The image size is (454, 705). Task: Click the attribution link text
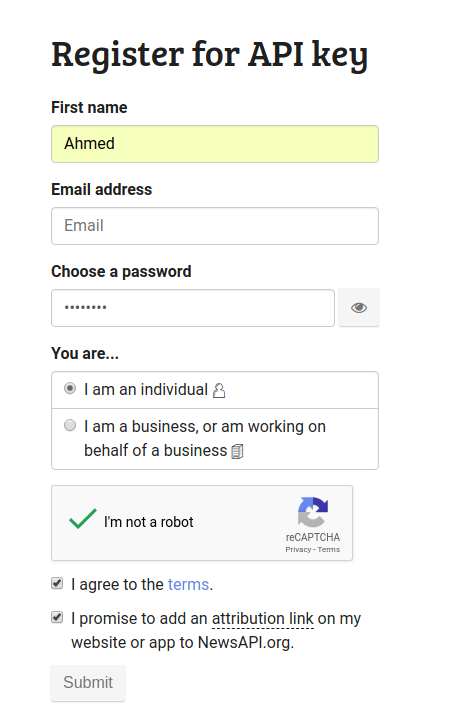[263, 619]
